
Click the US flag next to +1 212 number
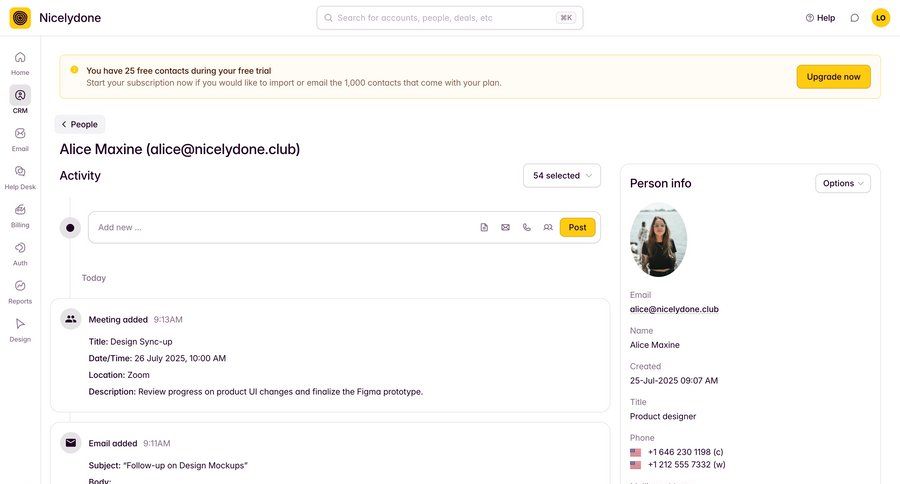[x=635, y=465]
